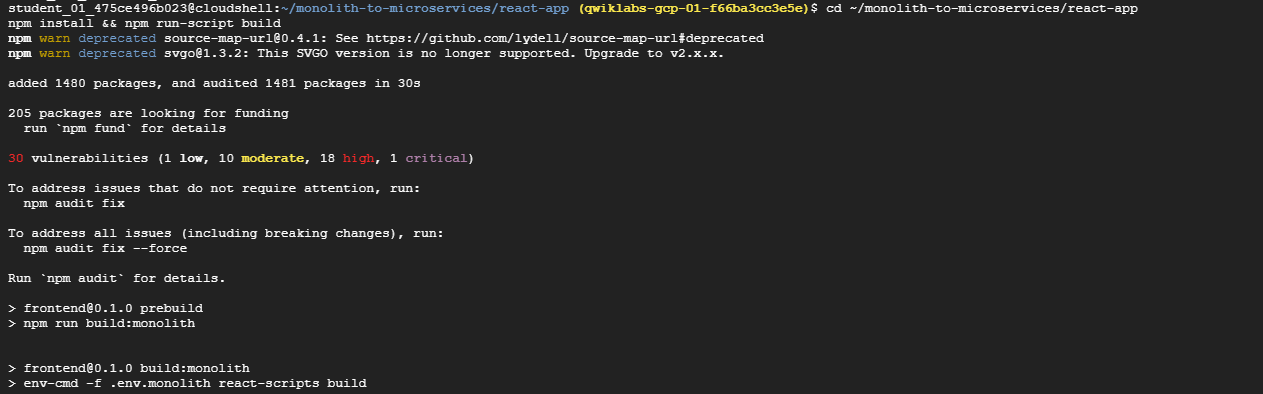Click the 'run `npm fund` for details' text
This screenshot has height=394, width=1263.
(x=125, y=128)
